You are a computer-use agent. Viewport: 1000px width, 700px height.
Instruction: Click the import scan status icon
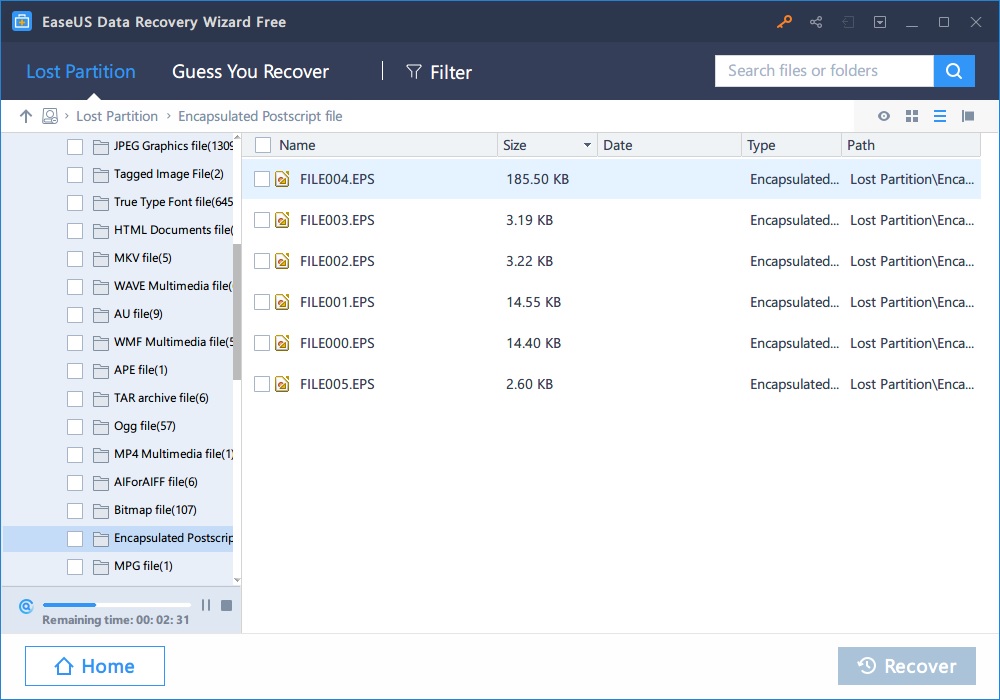[848, 22]
